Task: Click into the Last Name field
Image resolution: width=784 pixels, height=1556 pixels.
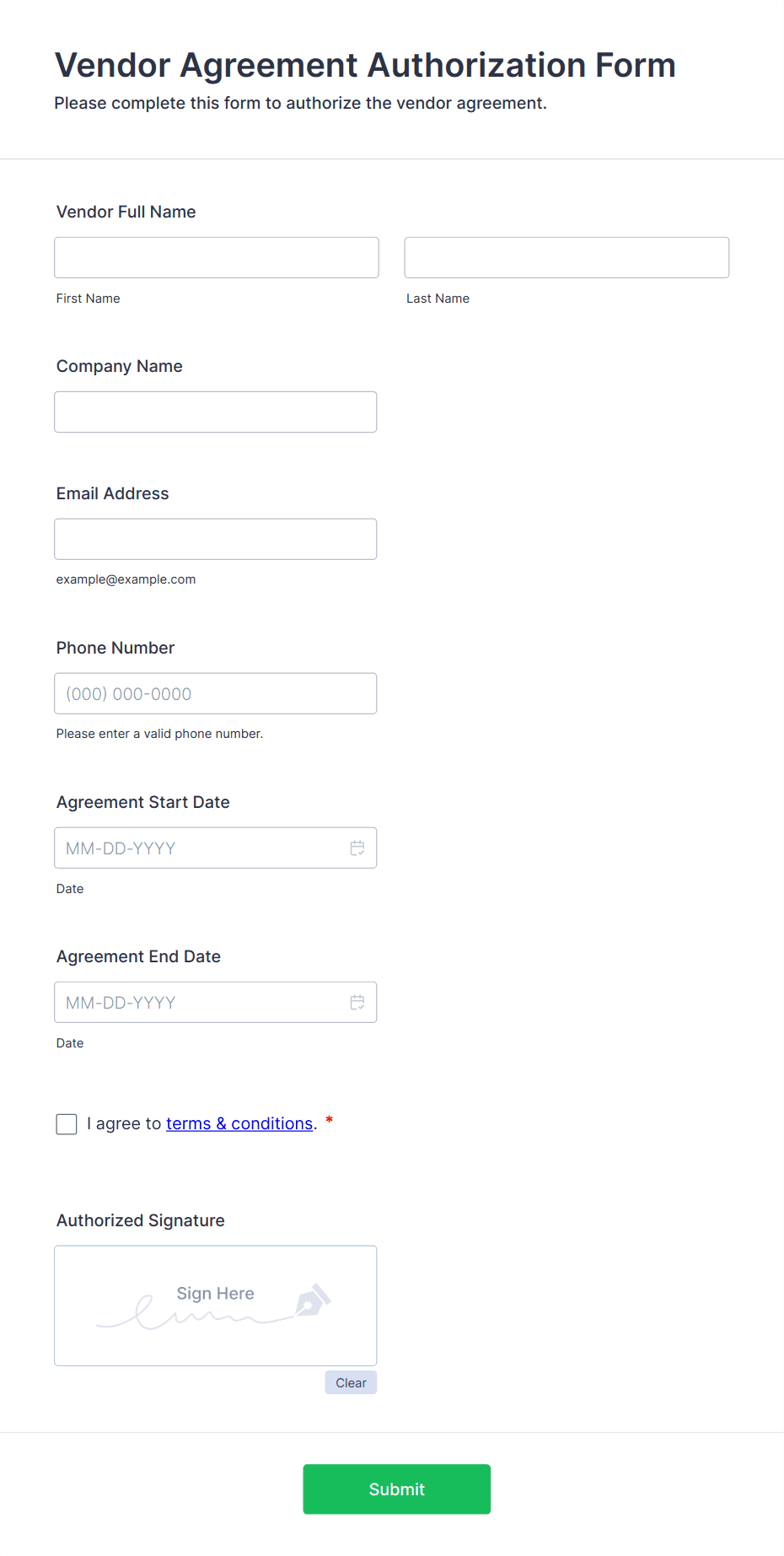Action: point(567,258)
